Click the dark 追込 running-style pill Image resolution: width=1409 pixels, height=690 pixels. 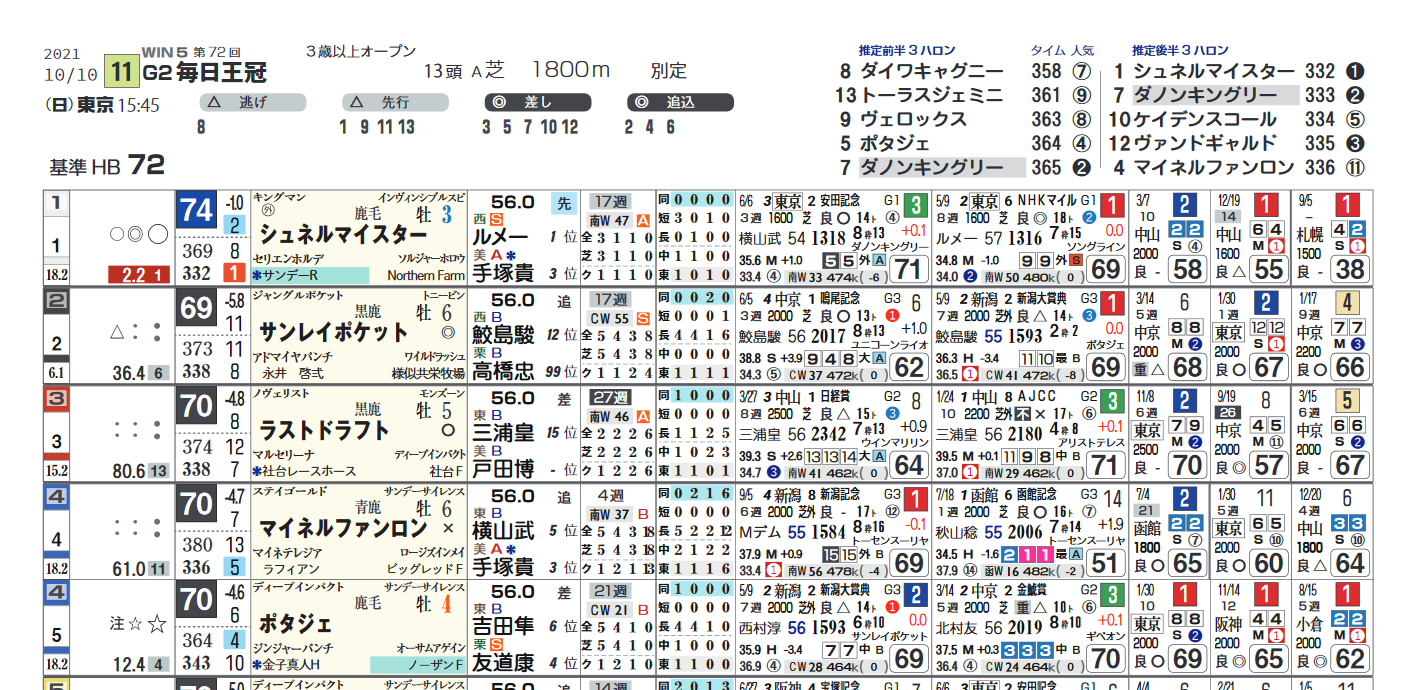click(x=680, y=102)
